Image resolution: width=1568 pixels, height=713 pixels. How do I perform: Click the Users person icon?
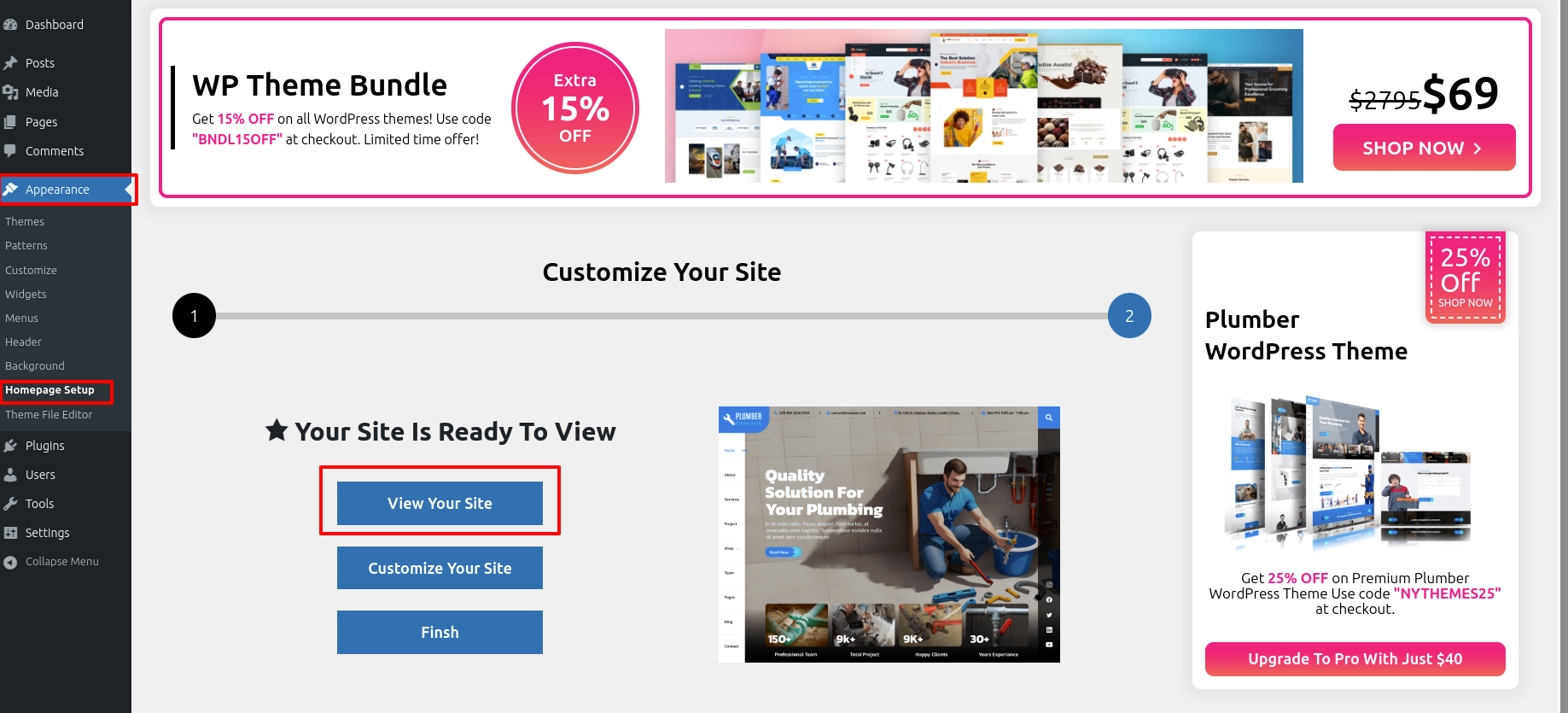10,475
